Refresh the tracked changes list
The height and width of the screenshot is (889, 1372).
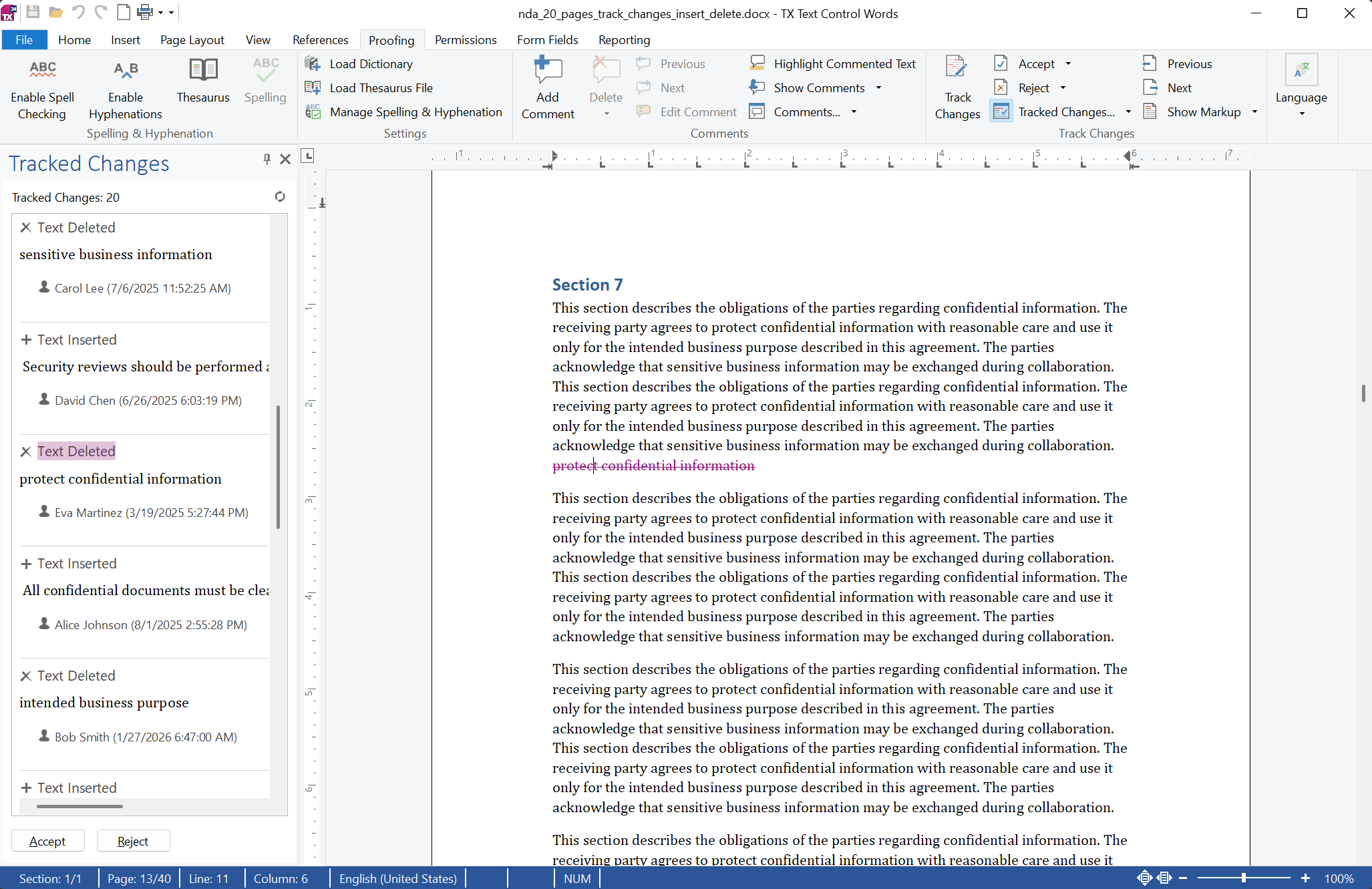pyautogui.click(x=280, y=196)
